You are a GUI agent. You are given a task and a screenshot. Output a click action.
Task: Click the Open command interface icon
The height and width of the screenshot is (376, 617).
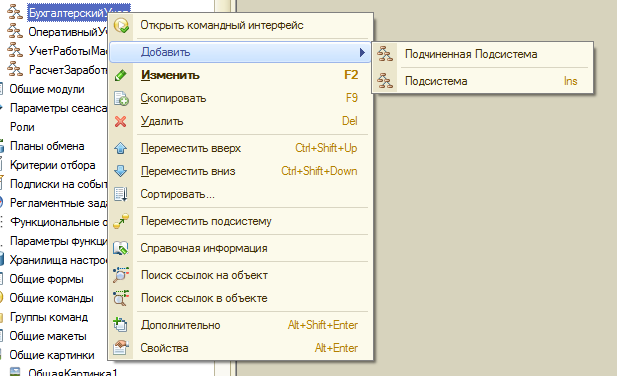(121, 26)
